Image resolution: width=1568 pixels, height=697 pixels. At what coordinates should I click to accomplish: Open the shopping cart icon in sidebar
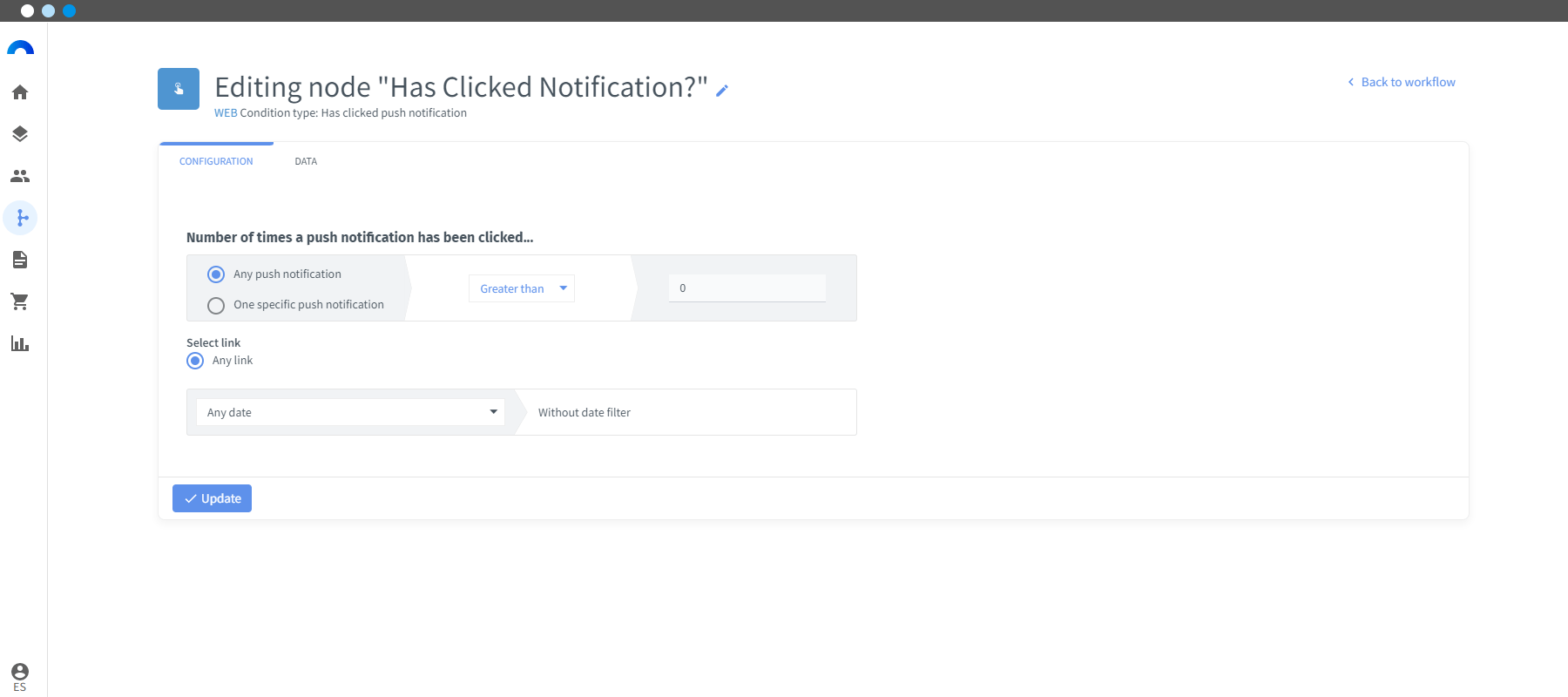[x=20, y=301]
